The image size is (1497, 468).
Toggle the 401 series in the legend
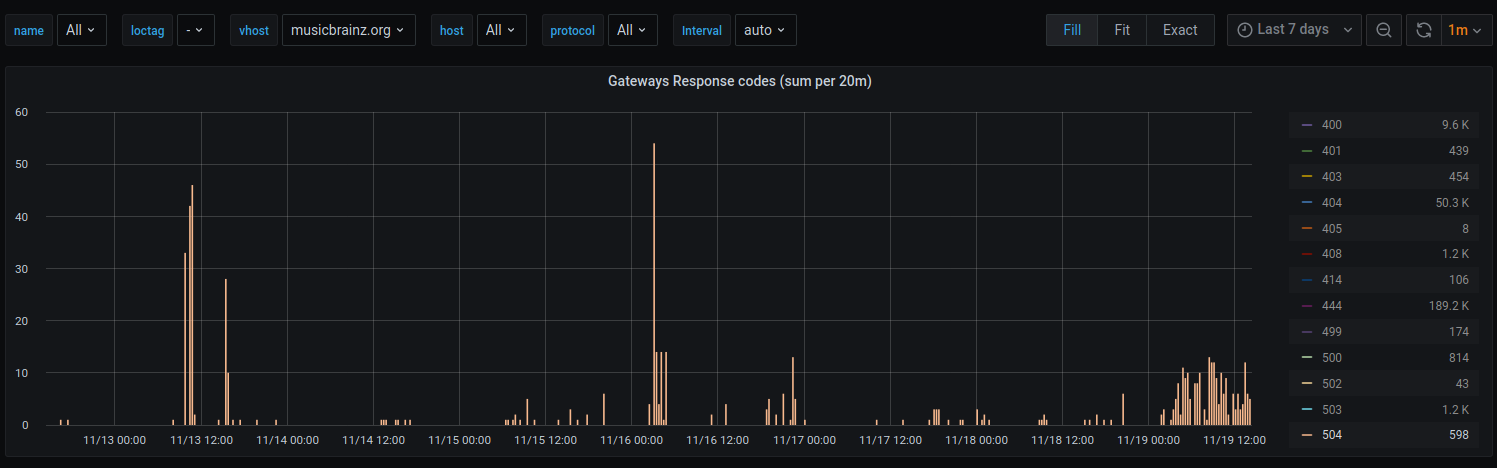[1332, 151]
